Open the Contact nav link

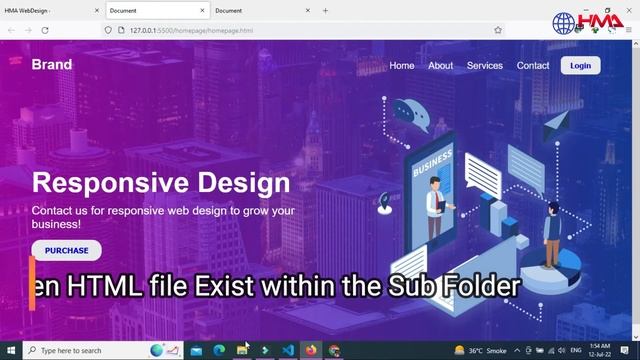(x=533, y=66)
